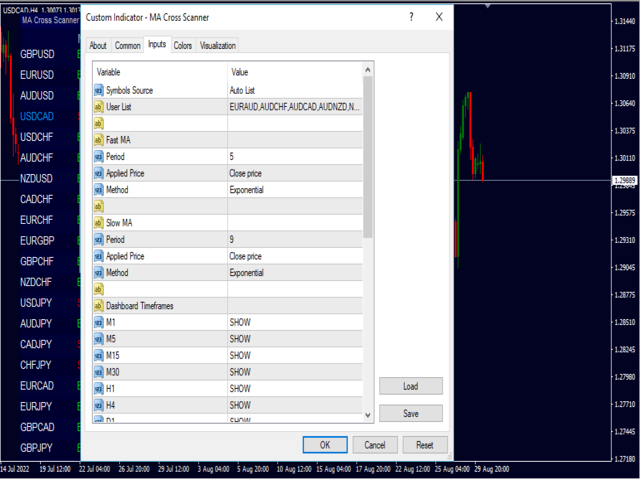Select the Inputs tab
Viewport: 640px width, 480px height.
157,44
